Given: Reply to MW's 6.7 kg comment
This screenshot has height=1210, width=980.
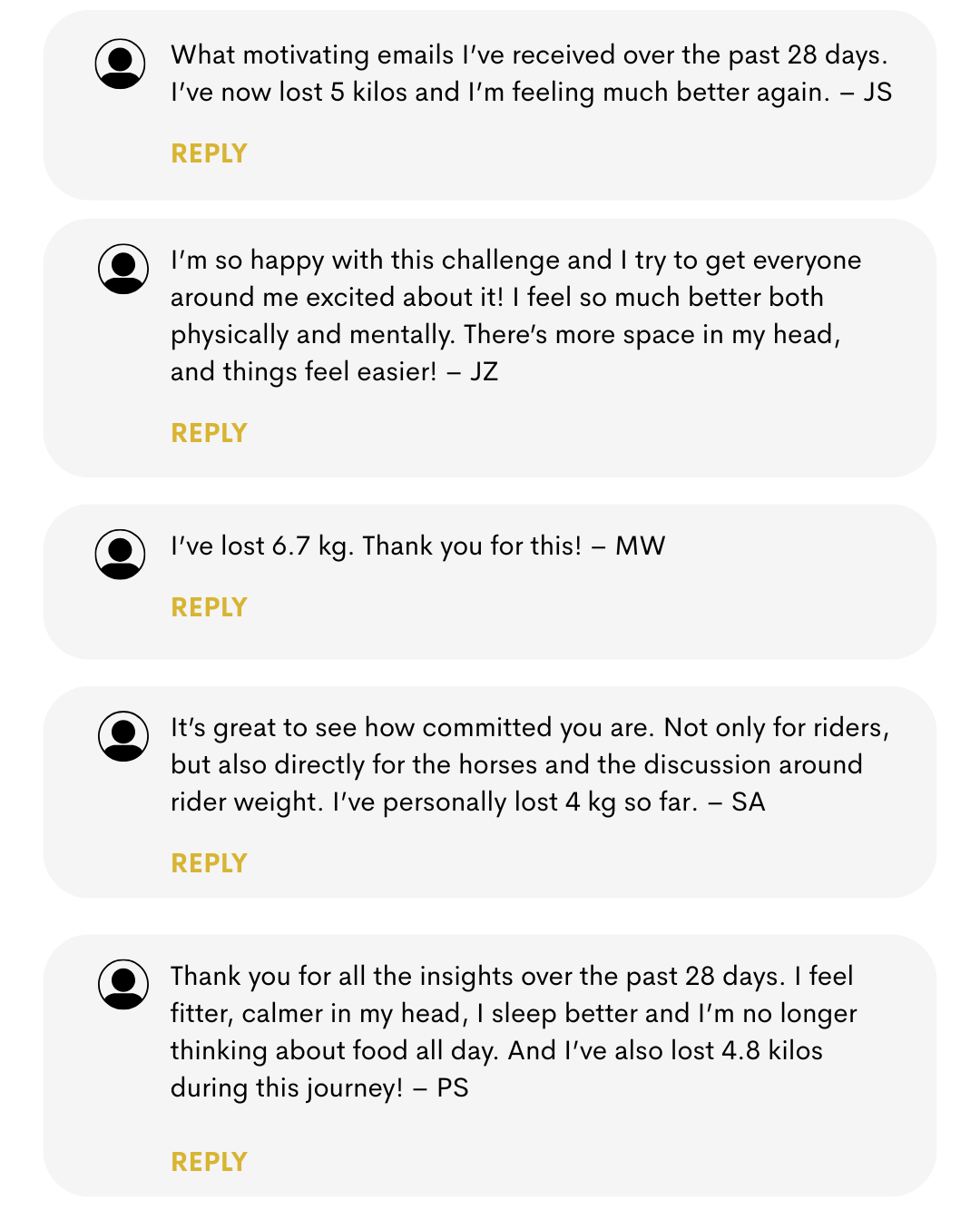Looking at the screenshot, I should point(209,607).
